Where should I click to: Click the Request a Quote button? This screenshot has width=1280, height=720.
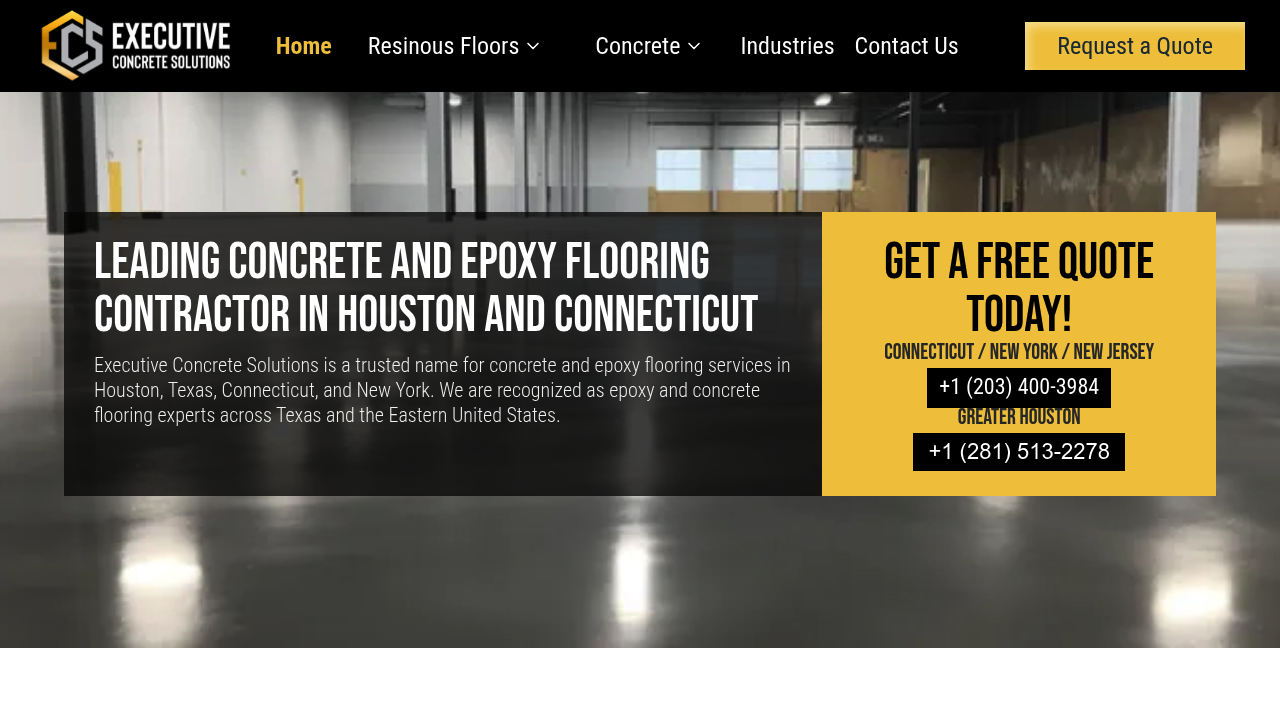1135,46
